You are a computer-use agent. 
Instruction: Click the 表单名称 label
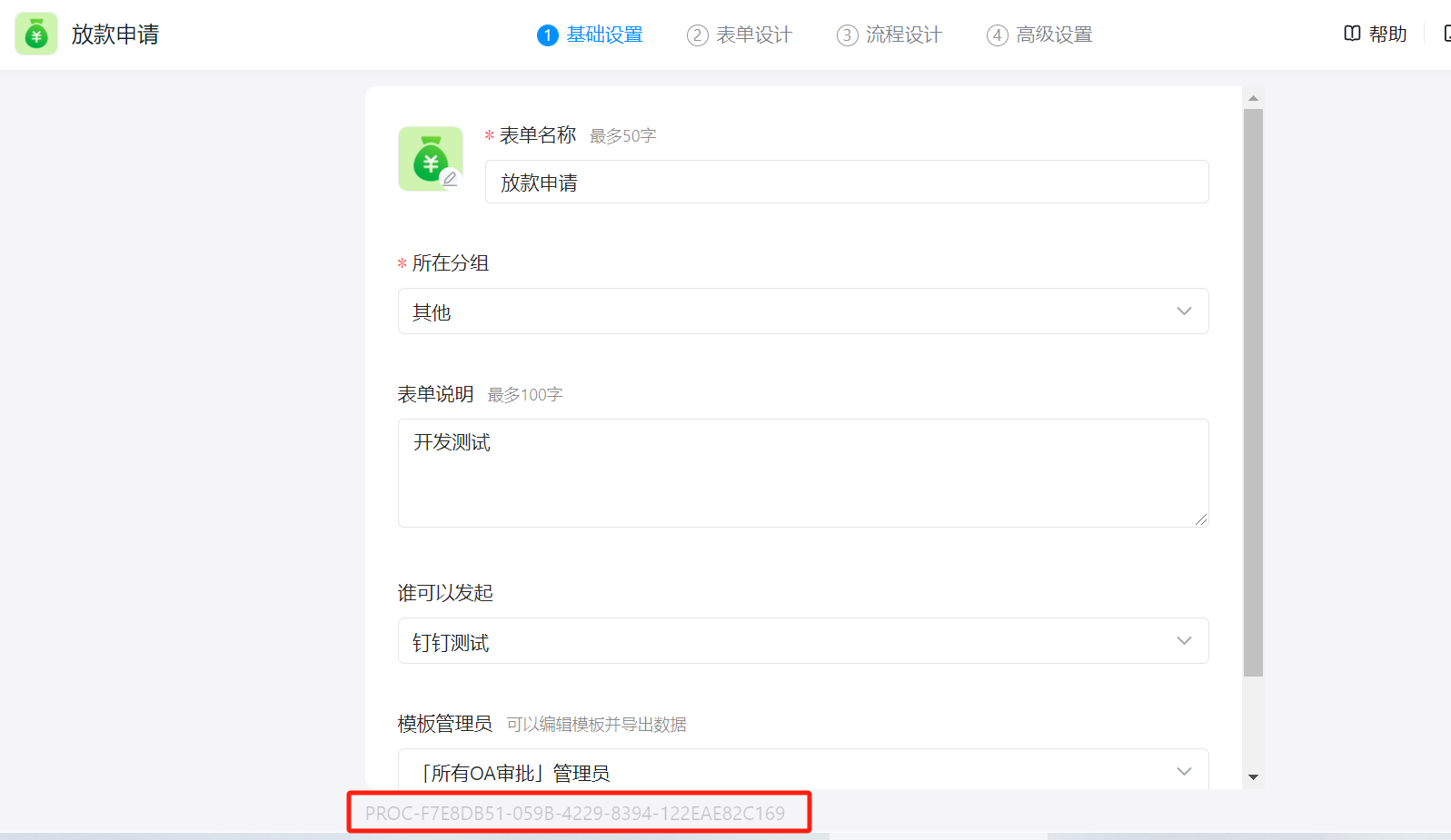click(x=538, y=135)
